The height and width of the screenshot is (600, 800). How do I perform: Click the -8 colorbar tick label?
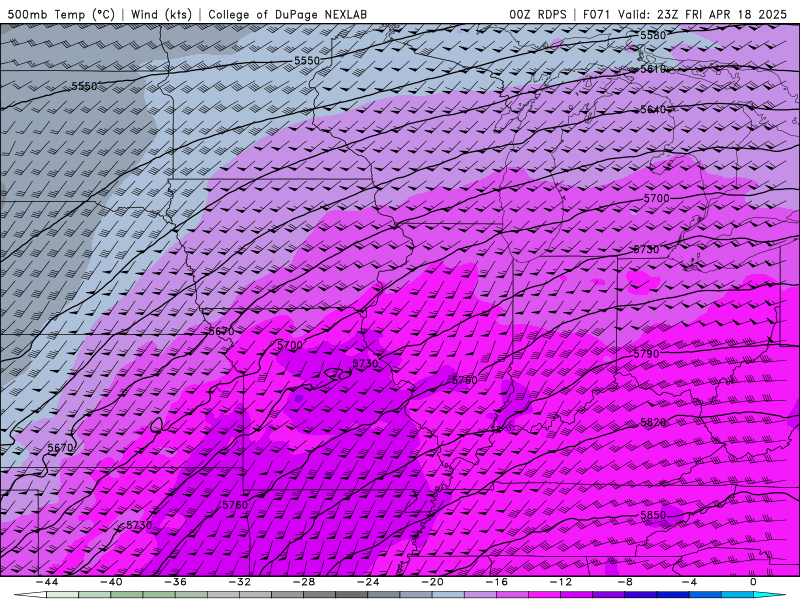click(626, 582)
